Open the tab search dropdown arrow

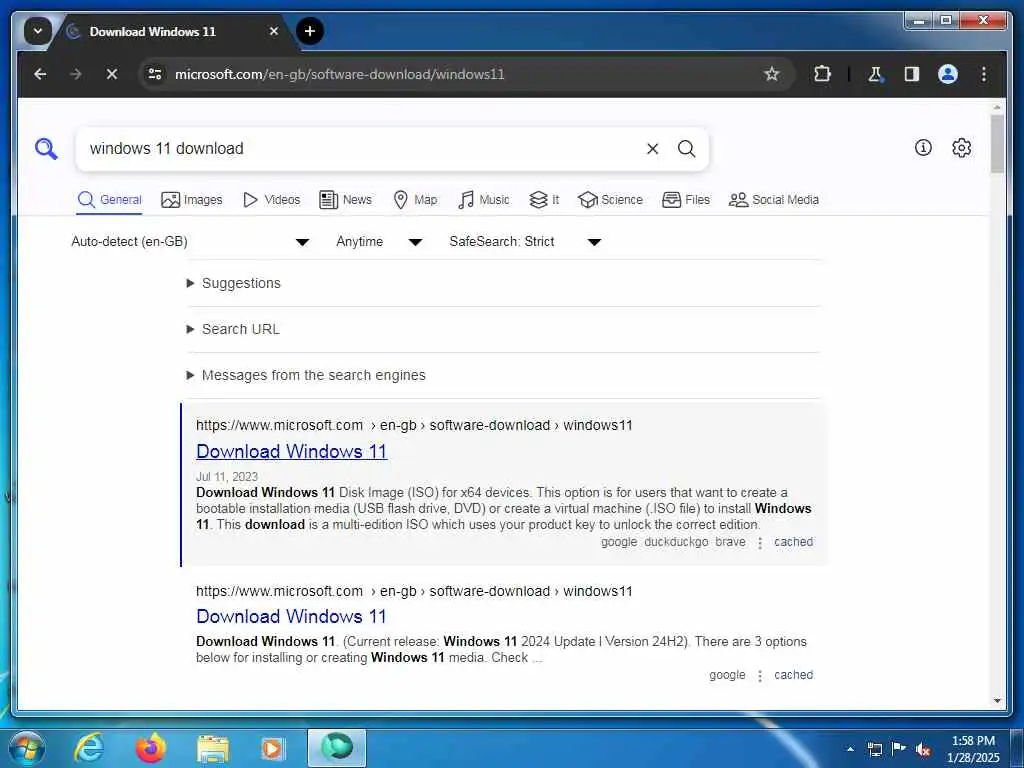coord(37,31)
